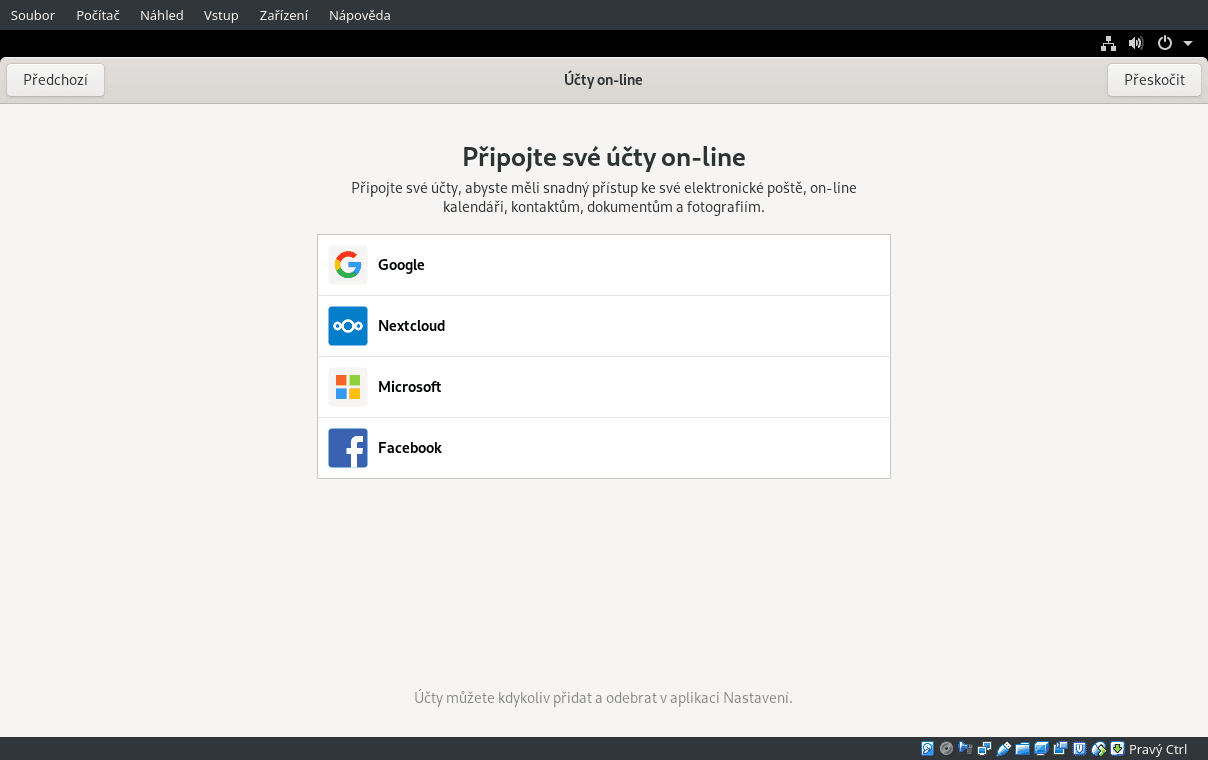Click VirtualBox USB devices icon
Image resolution: width=1208 pixels, height=760 pixels.
pos(1004,749)
